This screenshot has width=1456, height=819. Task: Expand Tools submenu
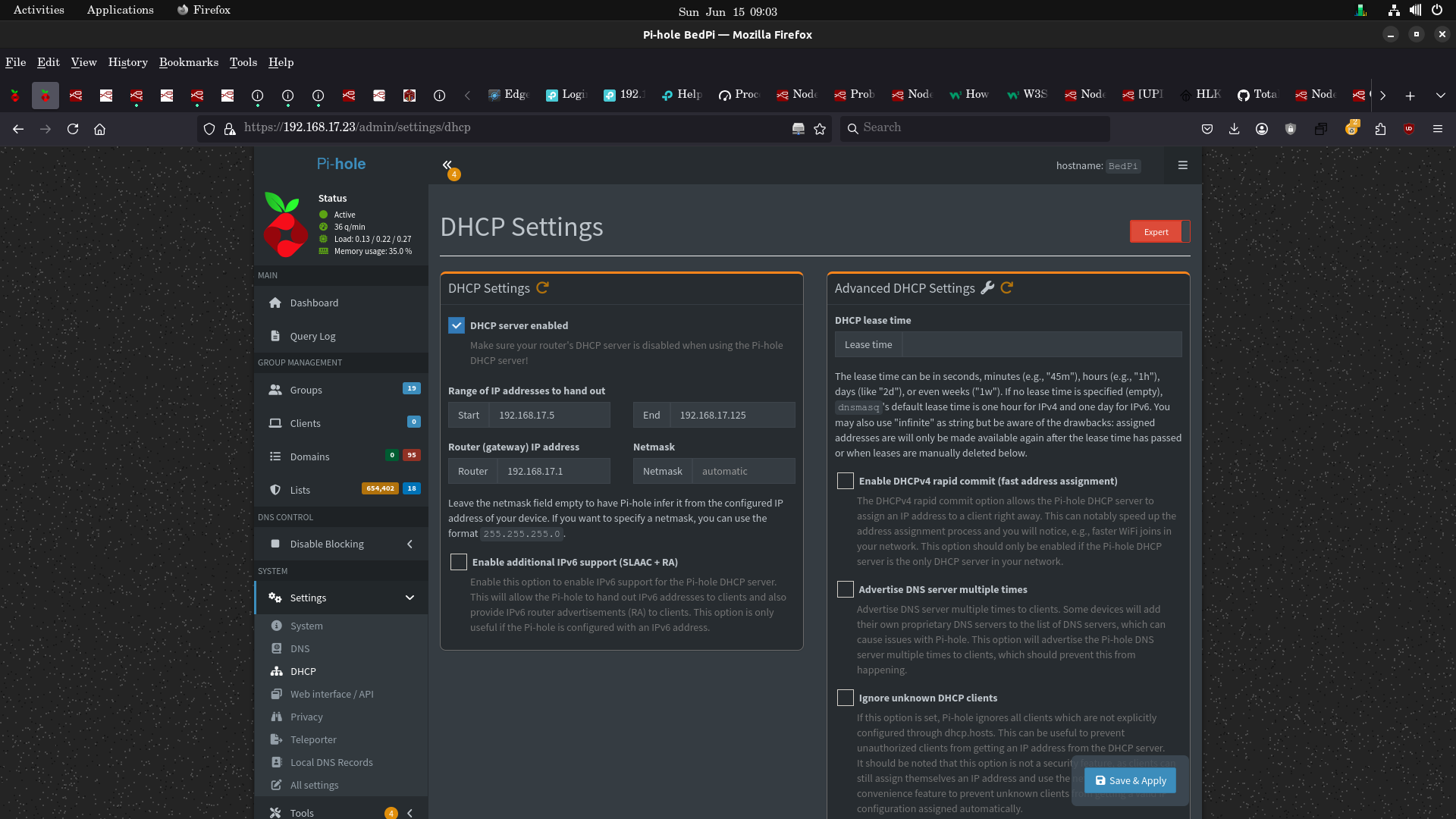click(x=341, y=811)
